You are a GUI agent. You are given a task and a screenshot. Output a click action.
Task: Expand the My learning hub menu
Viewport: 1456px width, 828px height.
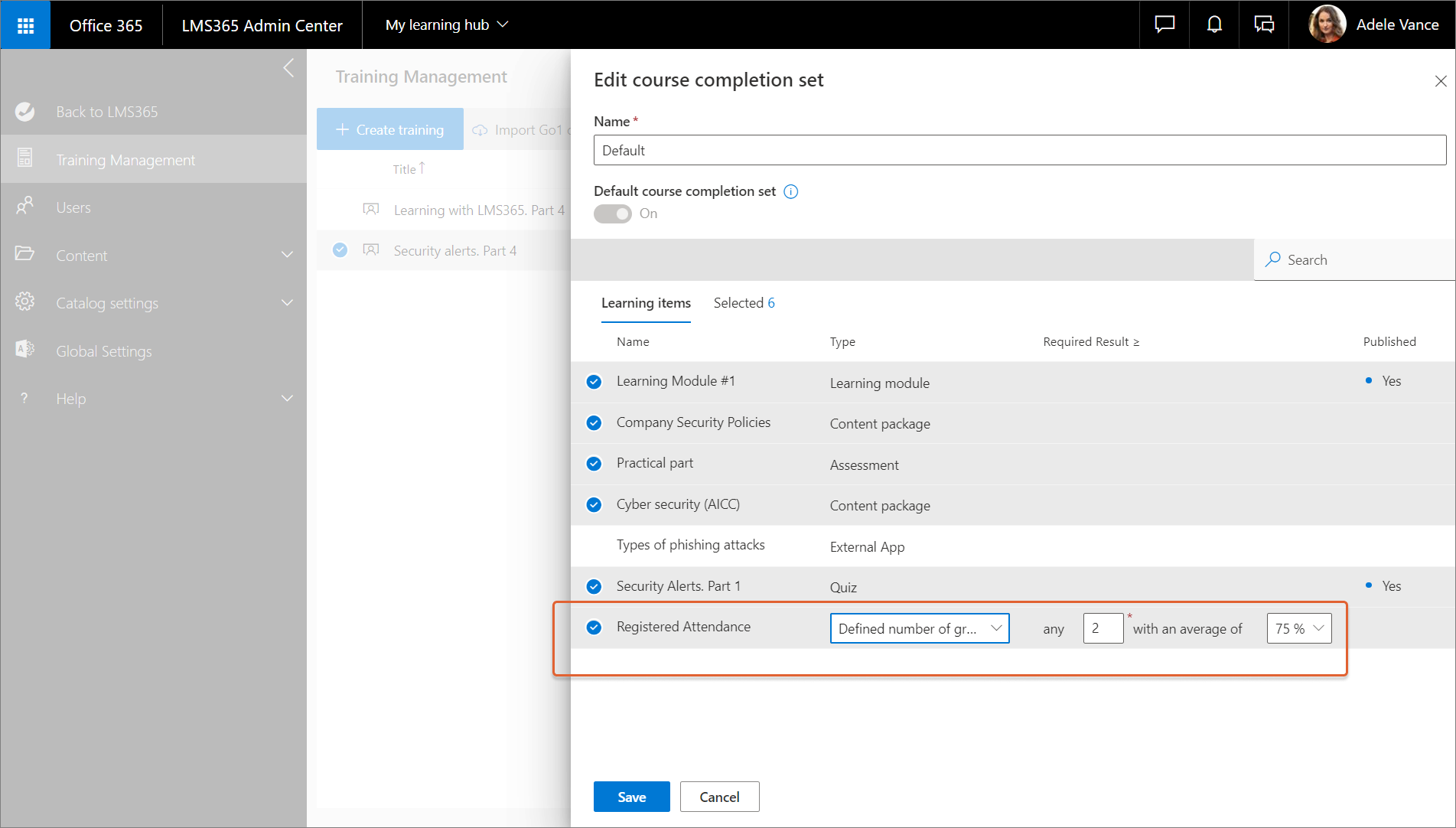click(447, 25)
